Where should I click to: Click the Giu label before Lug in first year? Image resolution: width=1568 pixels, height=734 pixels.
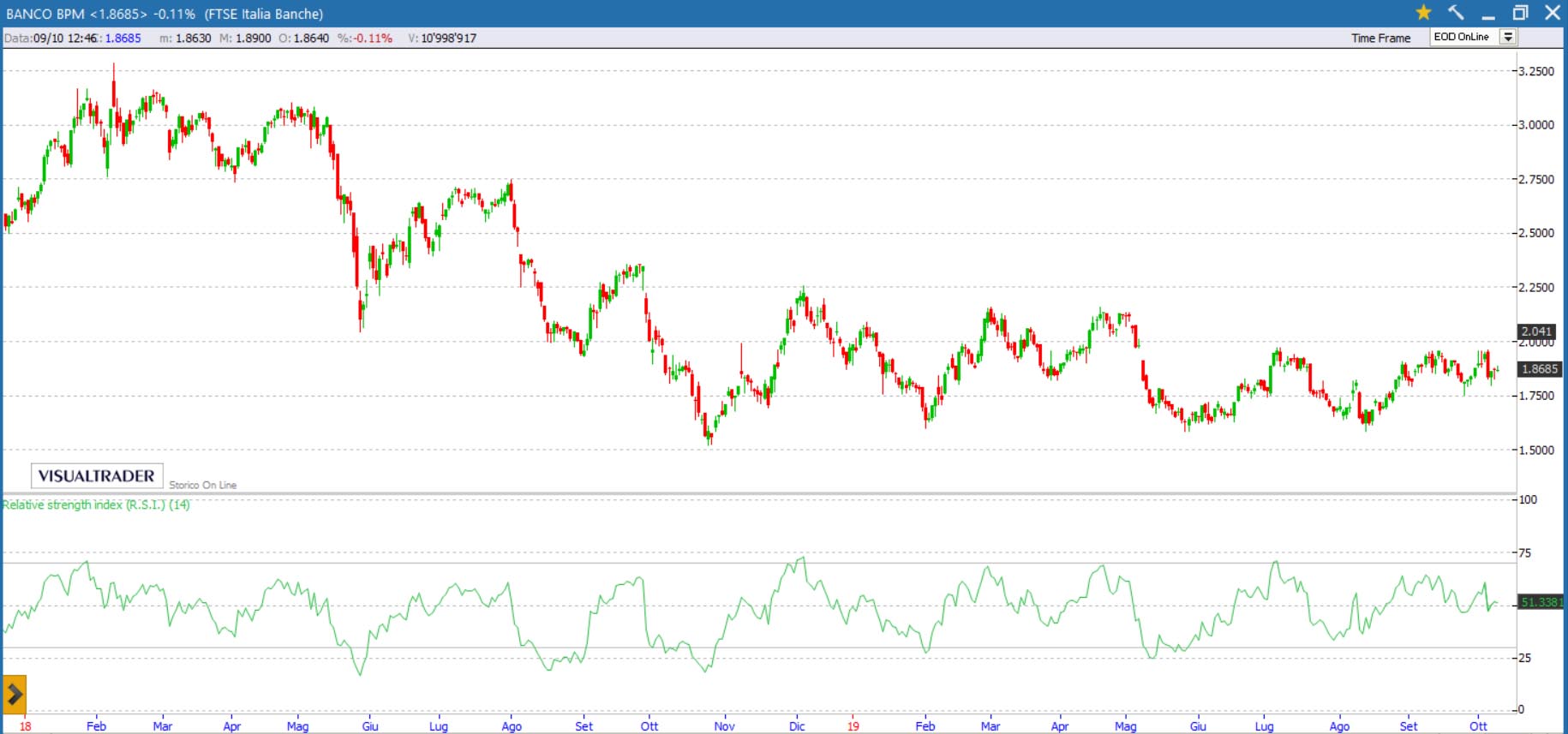point(370,726)
